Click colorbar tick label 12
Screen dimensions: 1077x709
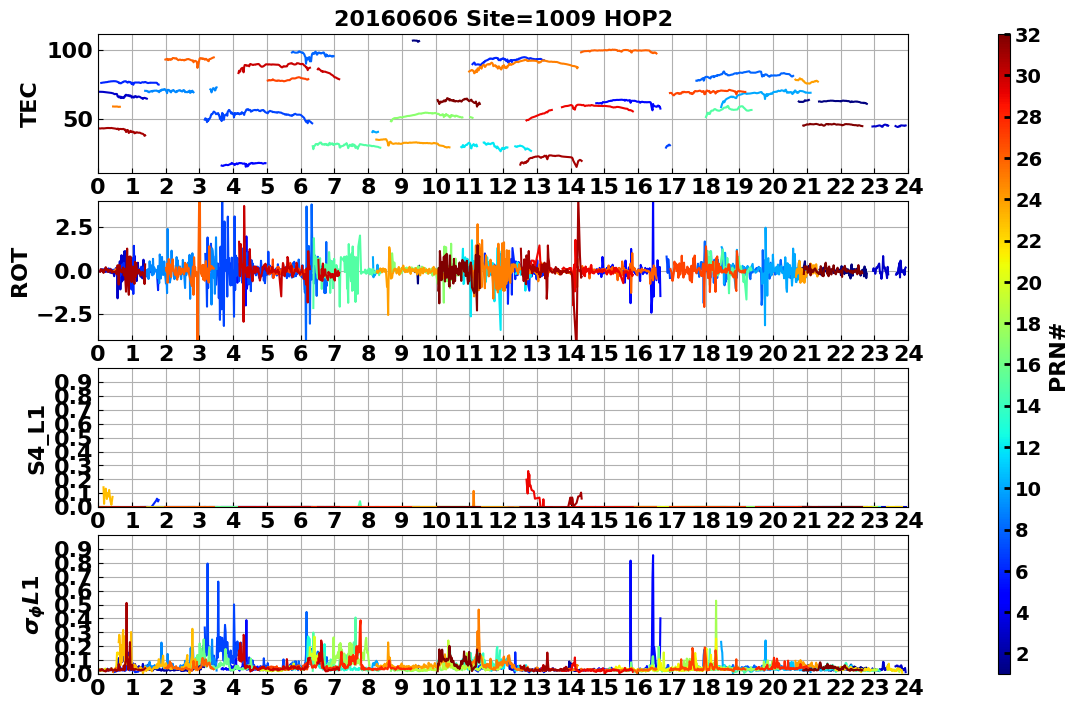coord(1028,447)
